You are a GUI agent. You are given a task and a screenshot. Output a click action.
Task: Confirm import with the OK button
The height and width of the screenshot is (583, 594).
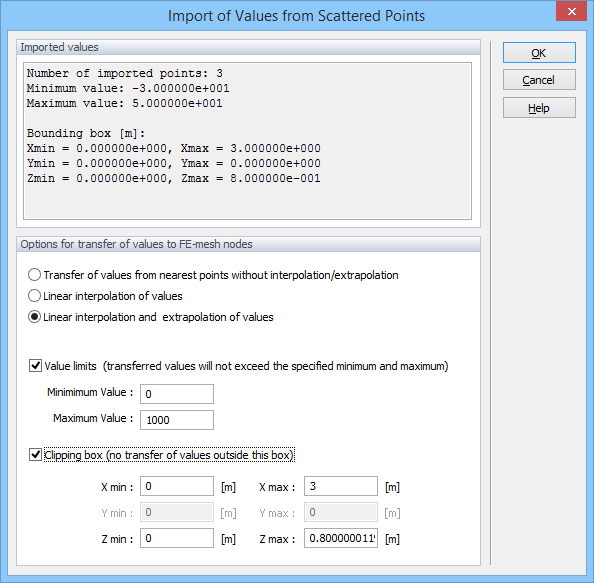[539, 53]
